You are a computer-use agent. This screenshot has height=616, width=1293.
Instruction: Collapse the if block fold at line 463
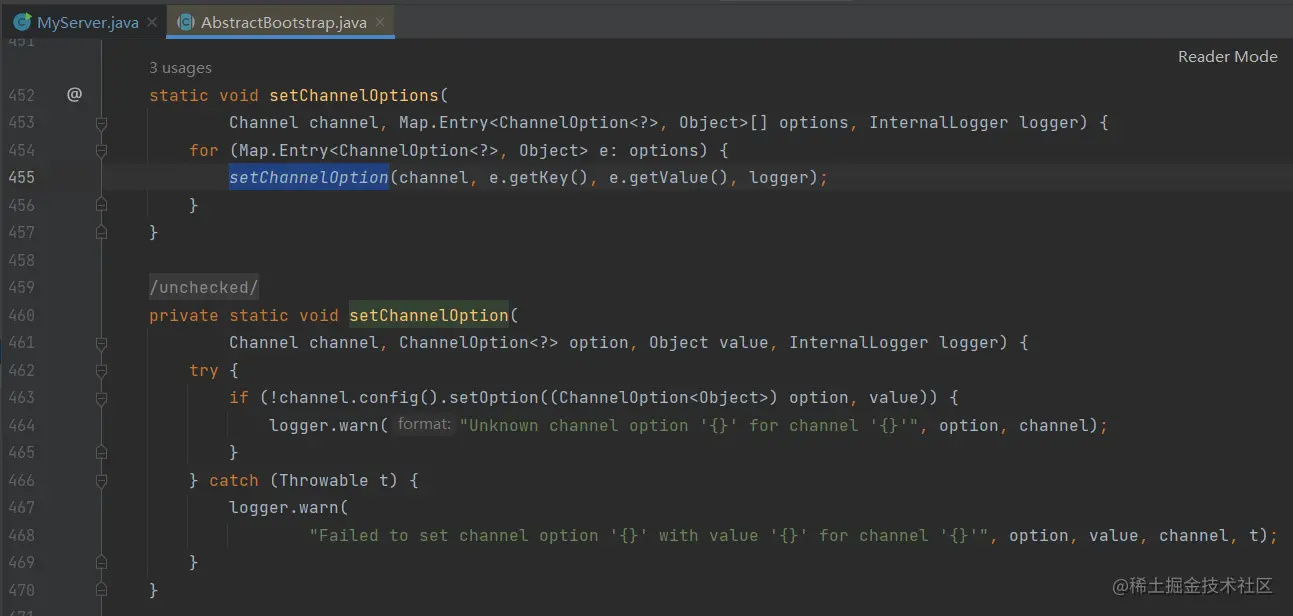point(101,398)
